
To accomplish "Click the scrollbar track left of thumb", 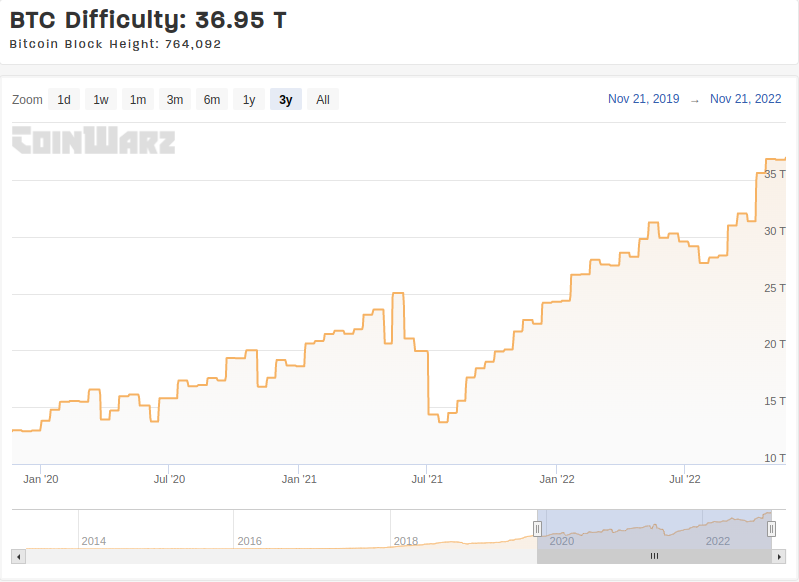I will click(x=281, y=557).
